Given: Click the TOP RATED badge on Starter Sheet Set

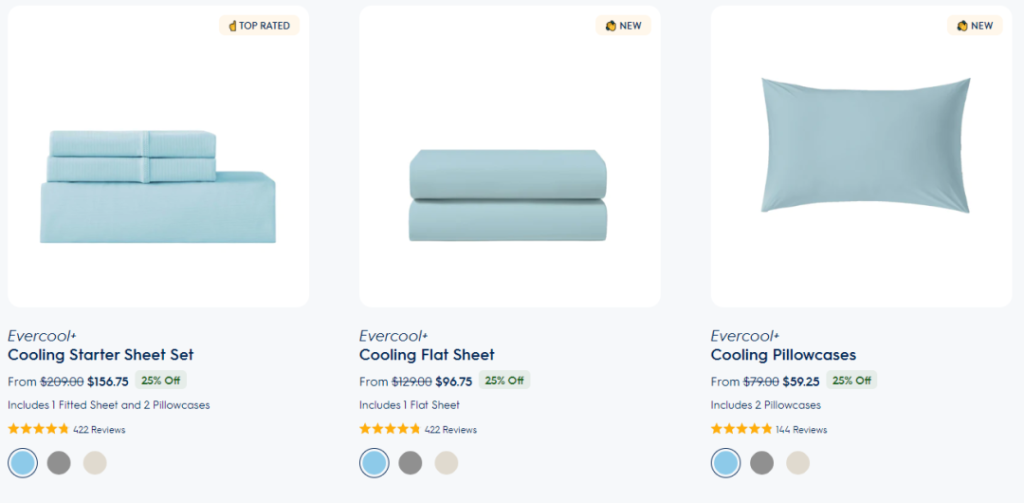Looking at the screenshot, I should [259, 25].
